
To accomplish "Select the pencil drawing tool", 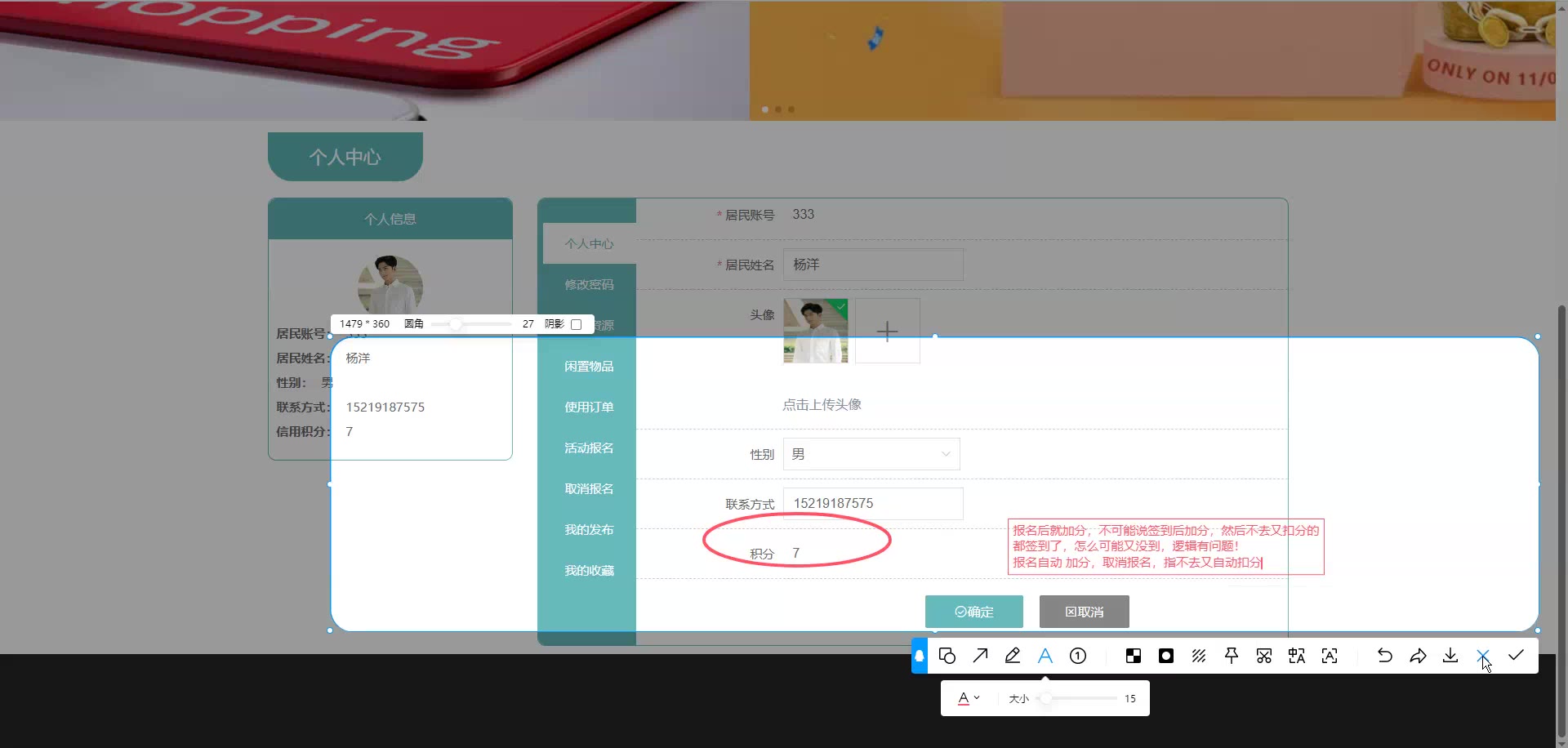I will coord(1013,656).
